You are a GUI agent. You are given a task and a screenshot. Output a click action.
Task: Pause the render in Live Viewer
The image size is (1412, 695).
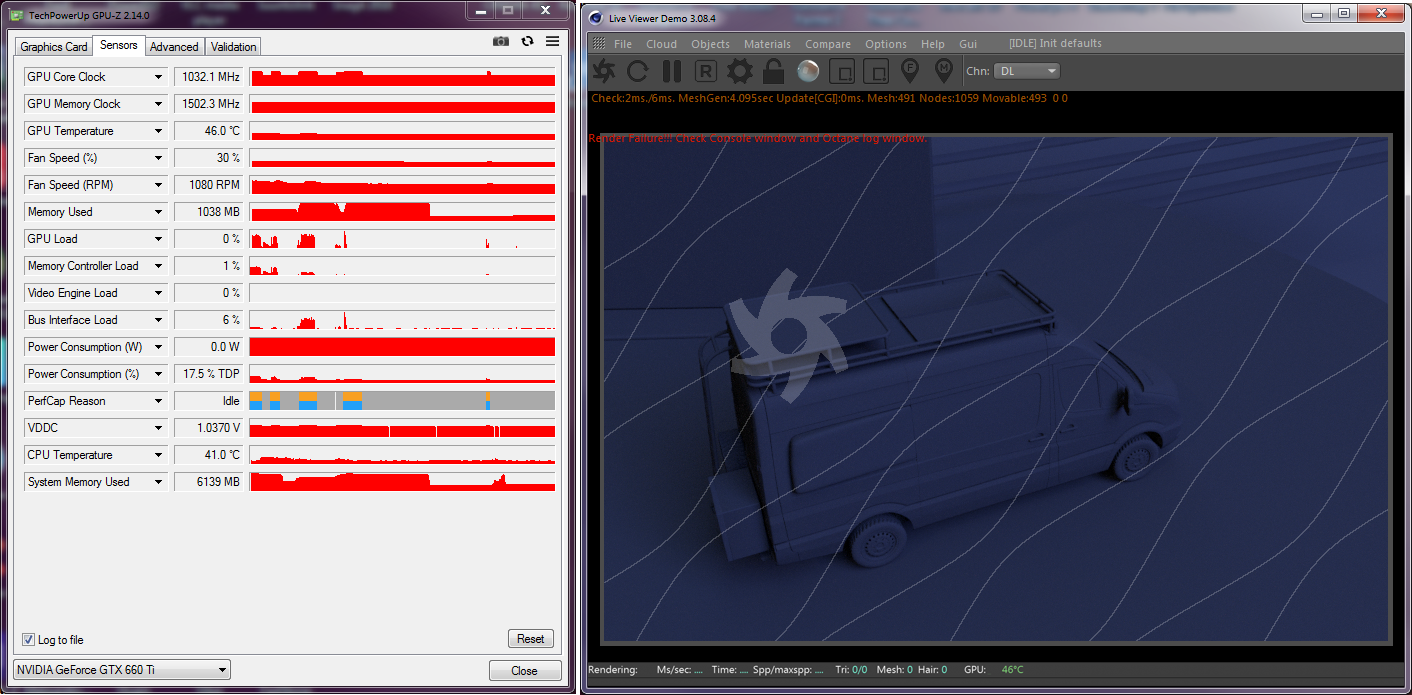coord(672,71)
